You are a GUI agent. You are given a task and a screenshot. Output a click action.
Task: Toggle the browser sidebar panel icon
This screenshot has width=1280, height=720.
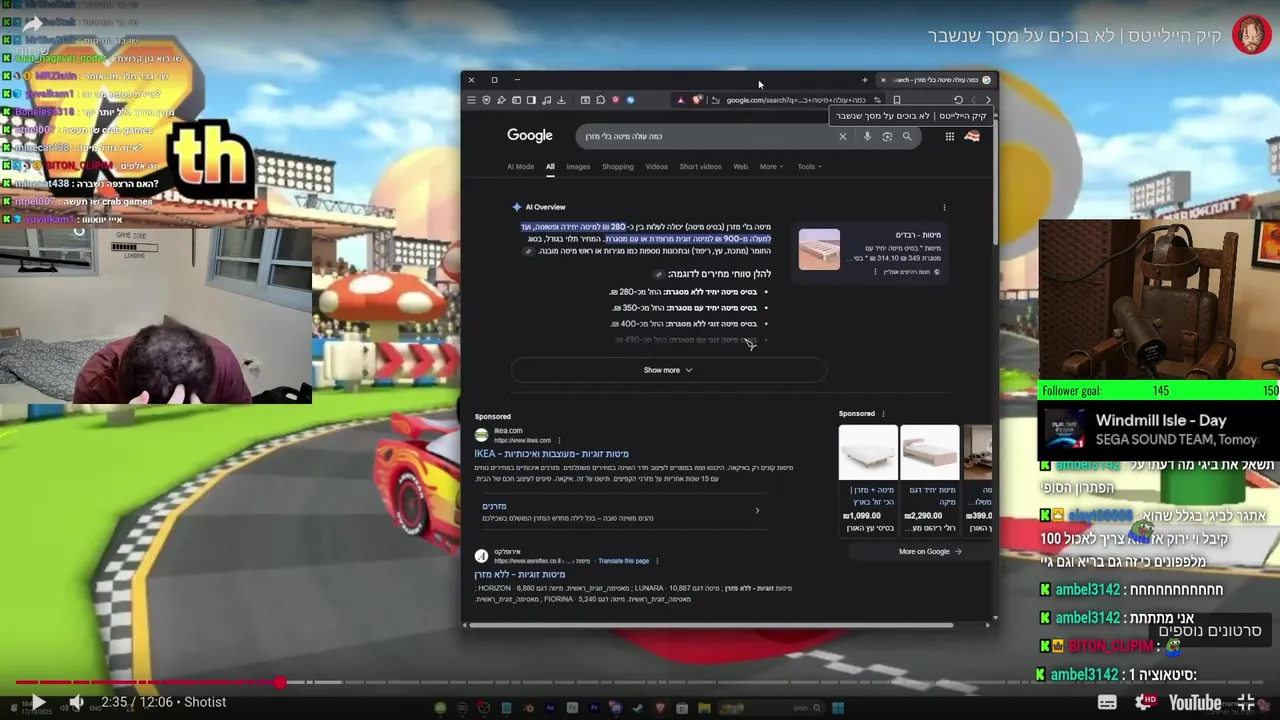[x=531, y=100]
